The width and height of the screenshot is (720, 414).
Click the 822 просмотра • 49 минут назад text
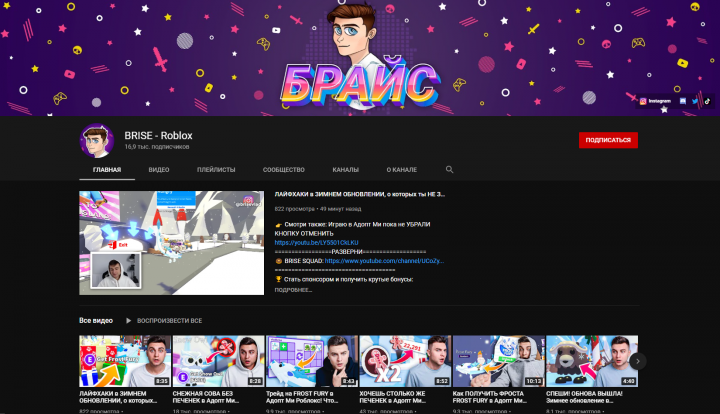pos(318,209)
